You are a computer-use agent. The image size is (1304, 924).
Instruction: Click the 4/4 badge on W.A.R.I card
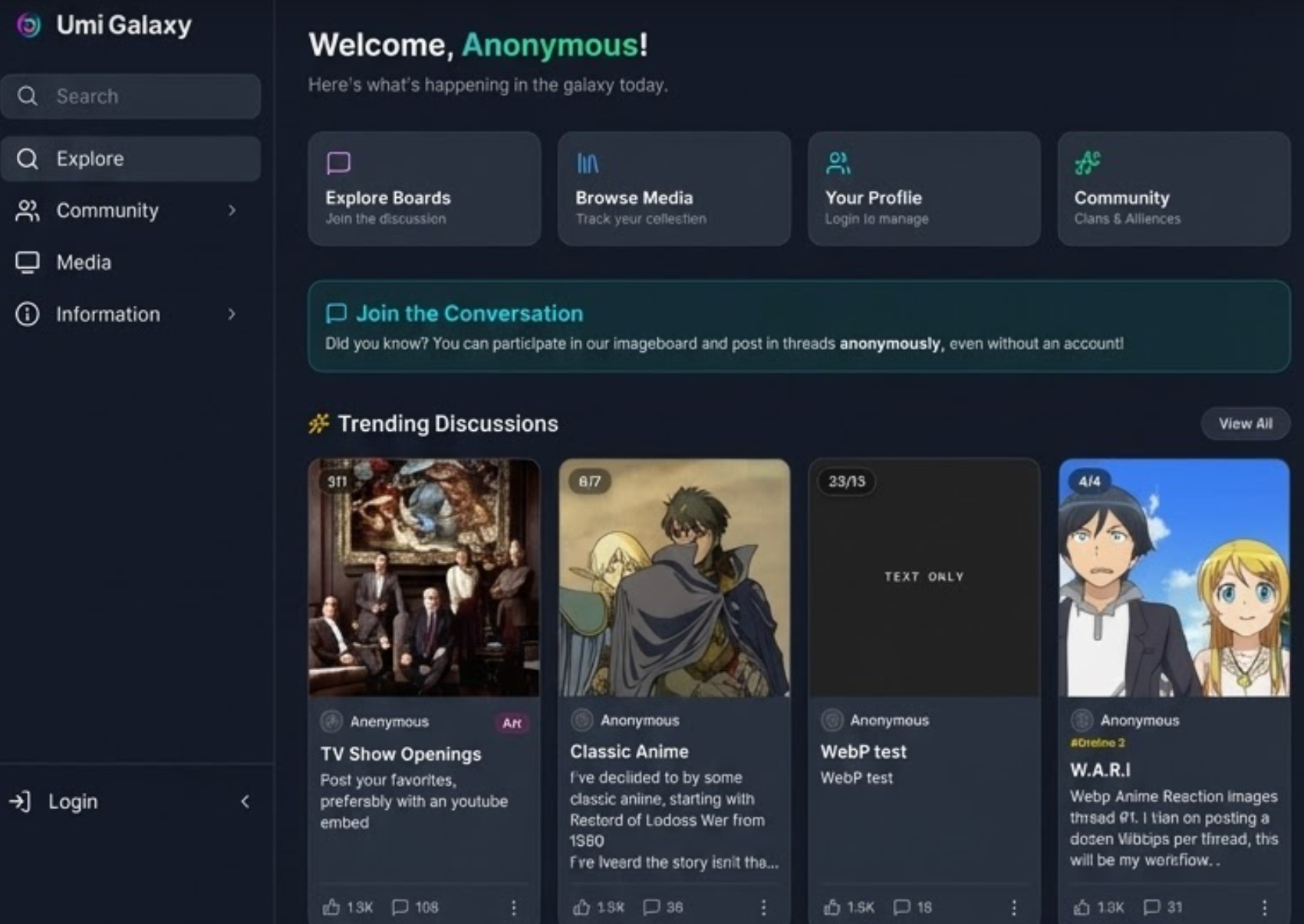[x=1089, y=482]
